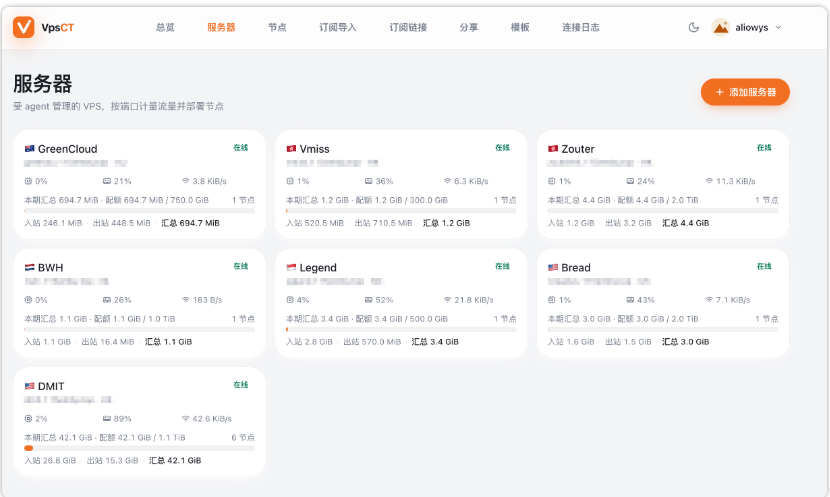Click DMIT 汇总 42.1 GiB total

pos(175,460)
